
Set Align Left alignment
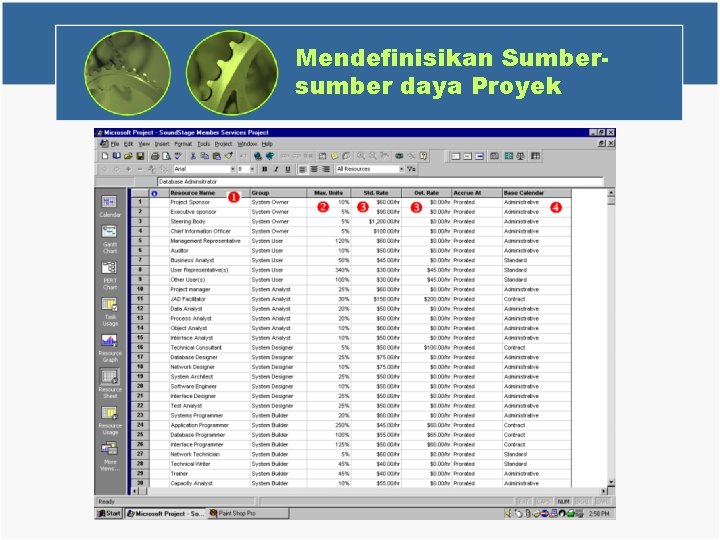point(303,169)
